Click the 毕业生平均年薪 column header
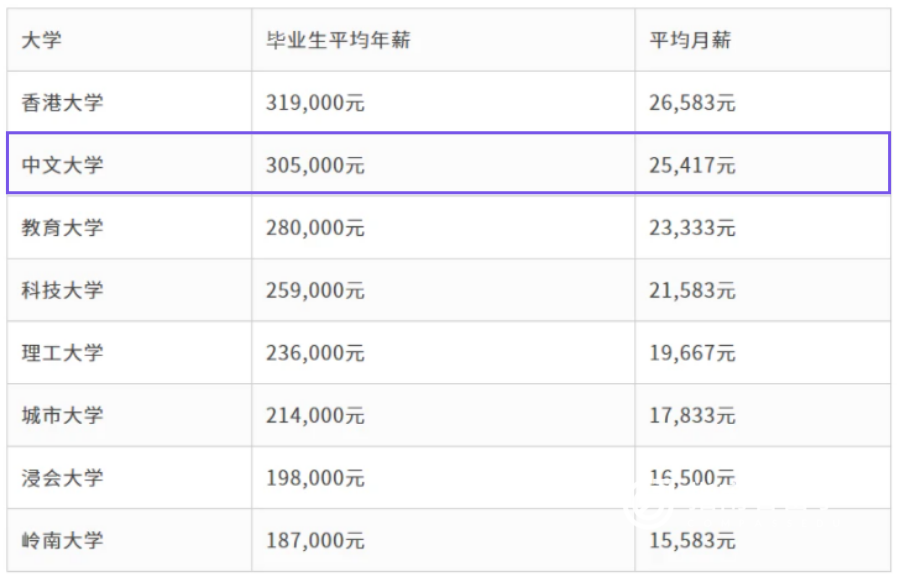Image resolution: width=900 pixels, height=582 pixels. tap(338, 40)
